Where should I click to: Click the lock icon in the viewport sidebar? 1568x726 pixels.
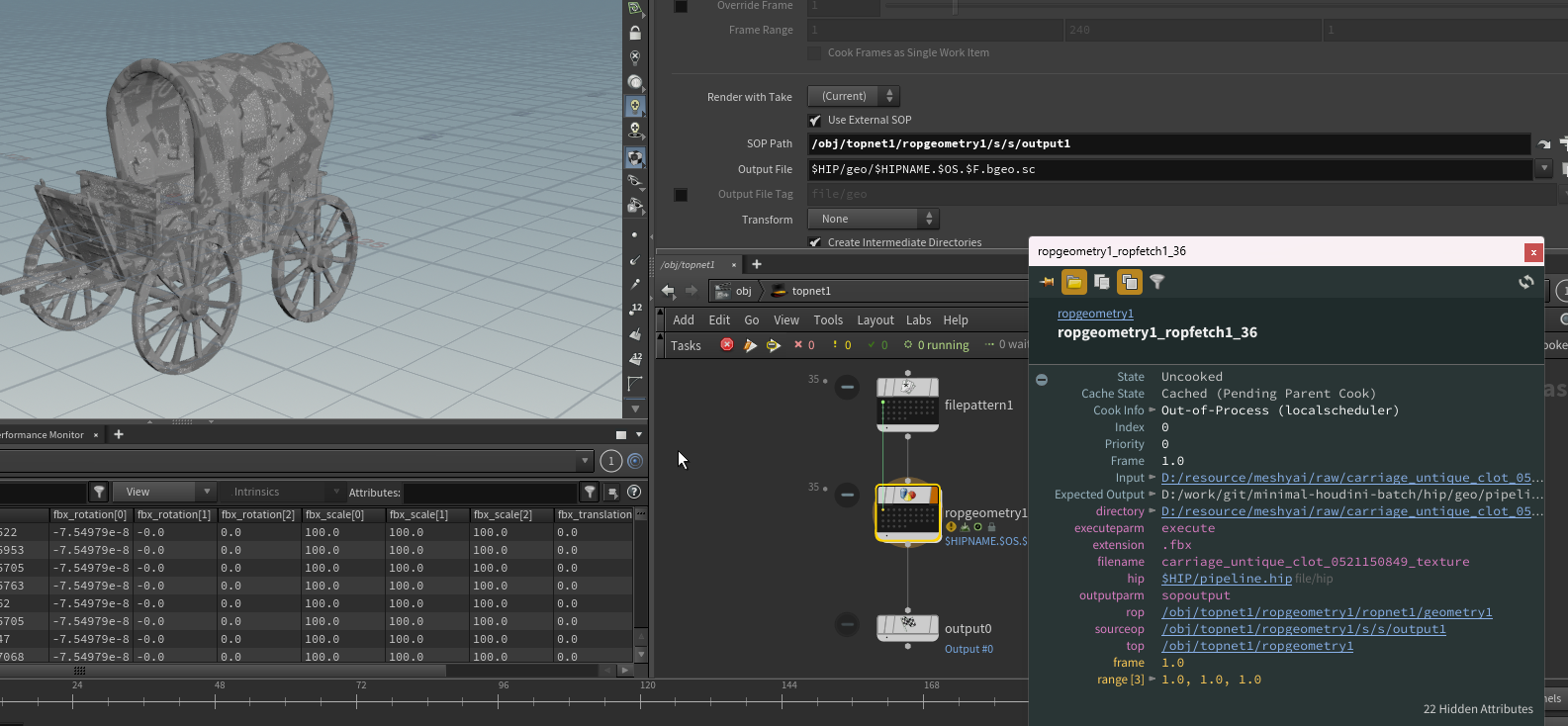pos(635,33)
